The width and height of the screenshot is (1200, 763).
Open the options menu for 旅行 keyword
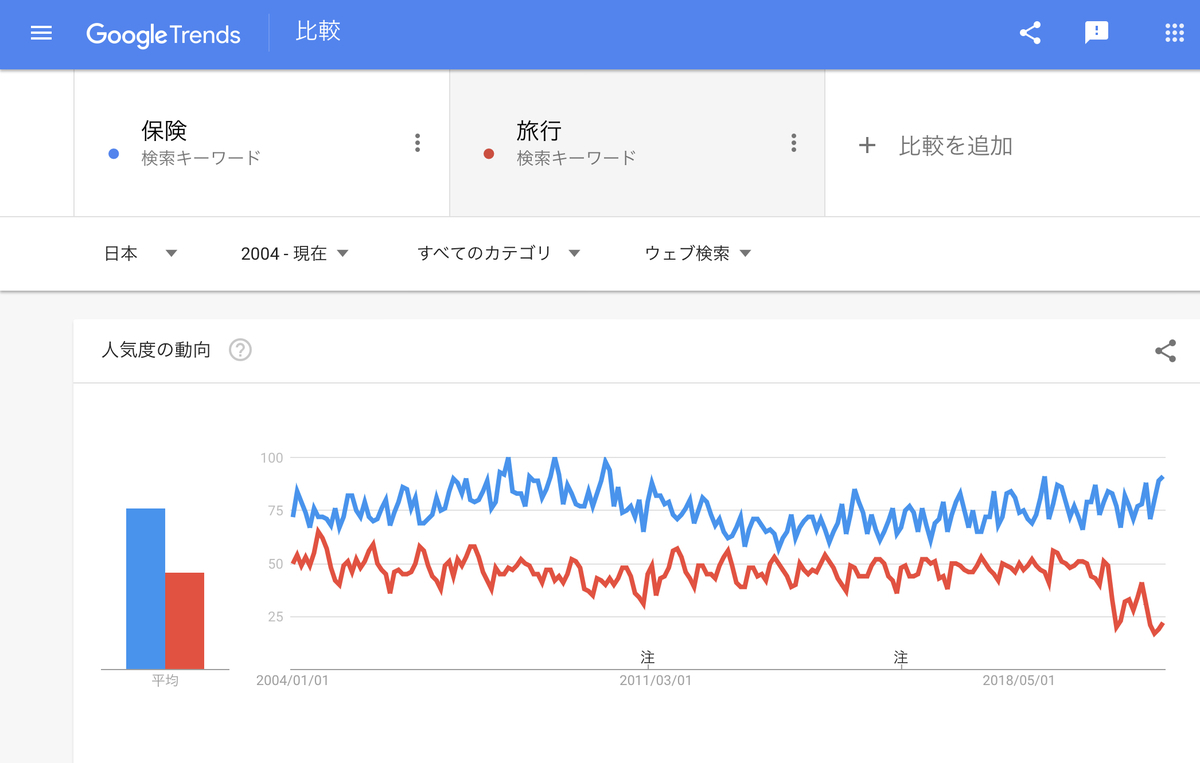coord(793,143)
